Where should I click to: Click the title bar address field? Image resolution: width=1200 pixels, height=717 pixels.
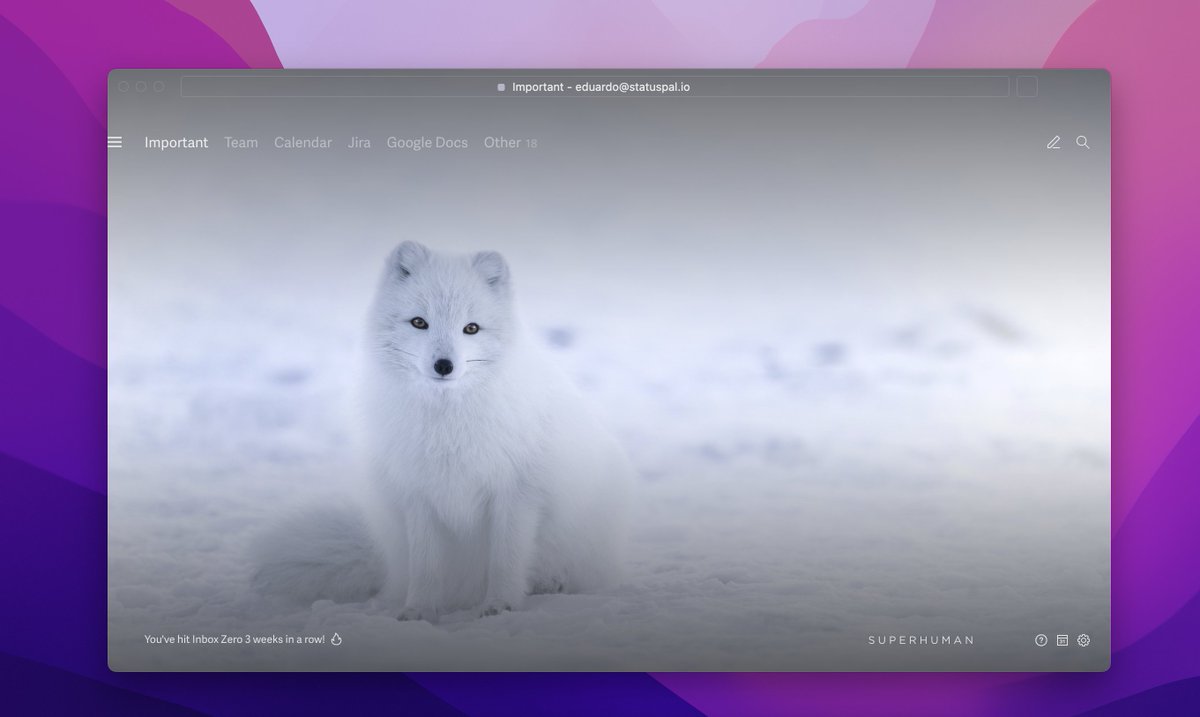click(x=594, y=86)
